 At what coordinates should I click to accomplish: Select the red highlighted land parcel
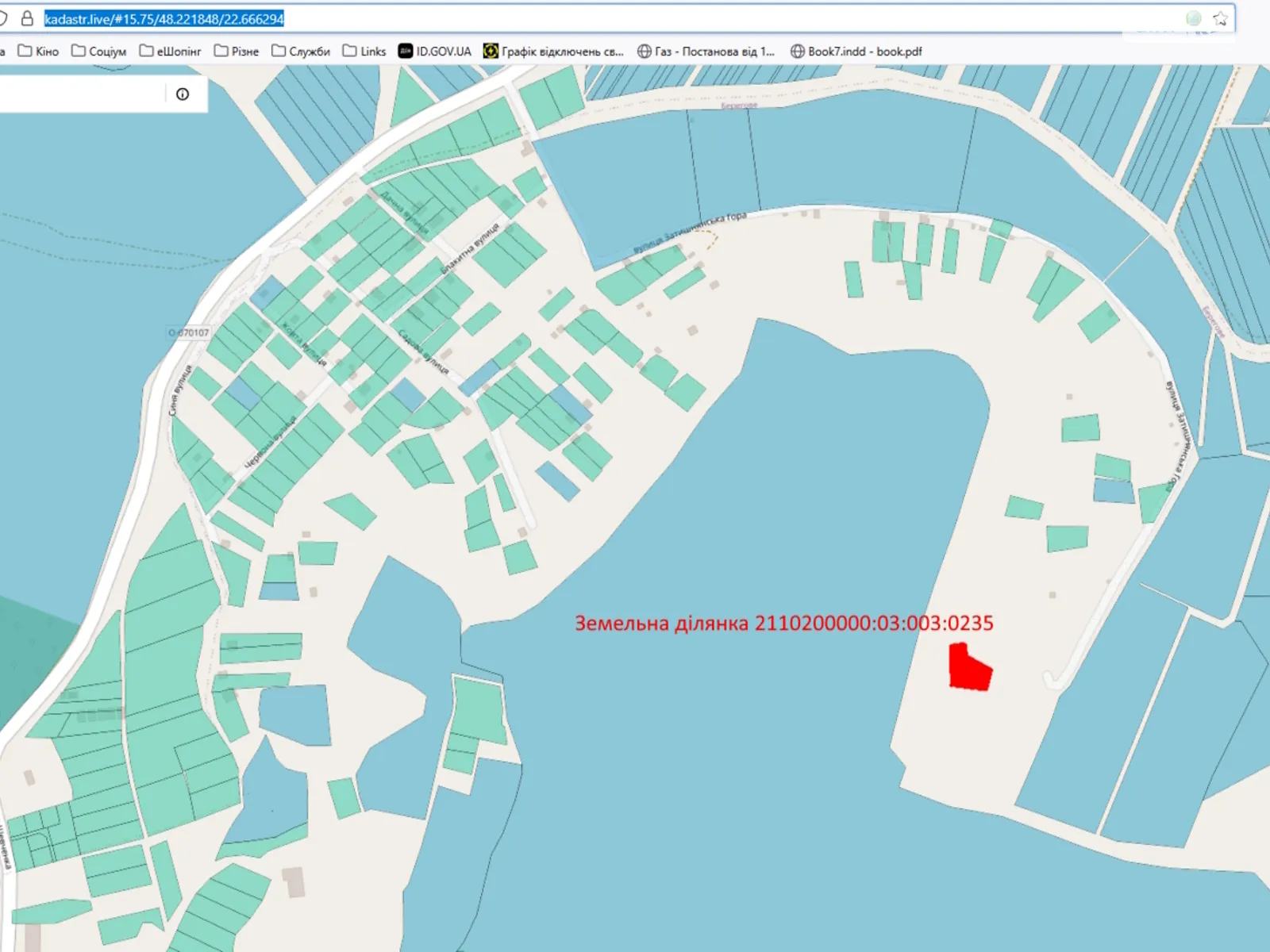point(969,669)
